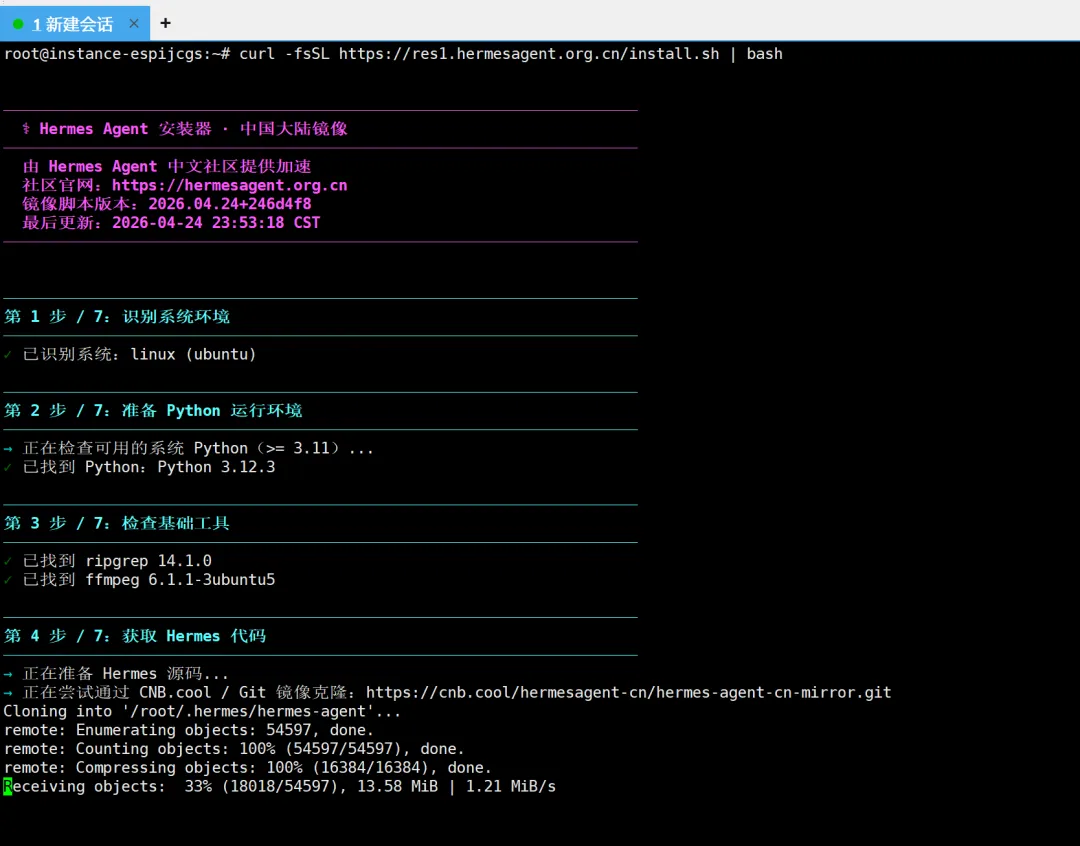The image size is (1080, 846).
Task: Click the Receiving objects 33% progress line
Action: point(280,786)
